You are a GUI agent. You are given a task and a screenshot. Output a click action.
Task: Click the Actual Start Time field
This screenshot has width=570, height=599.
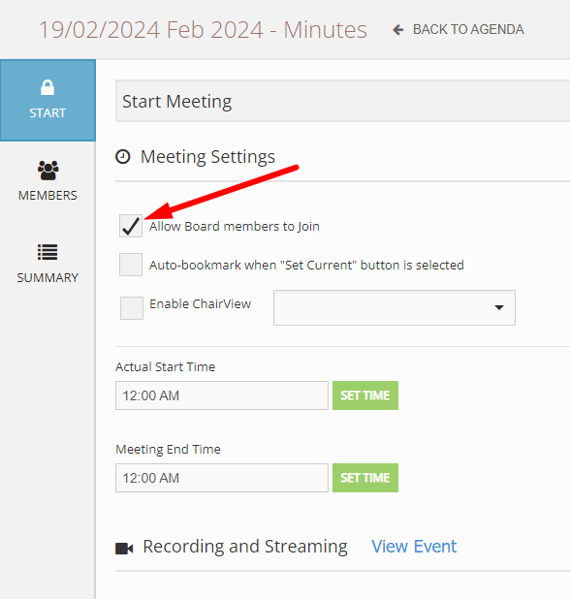(x=222, y=395)
